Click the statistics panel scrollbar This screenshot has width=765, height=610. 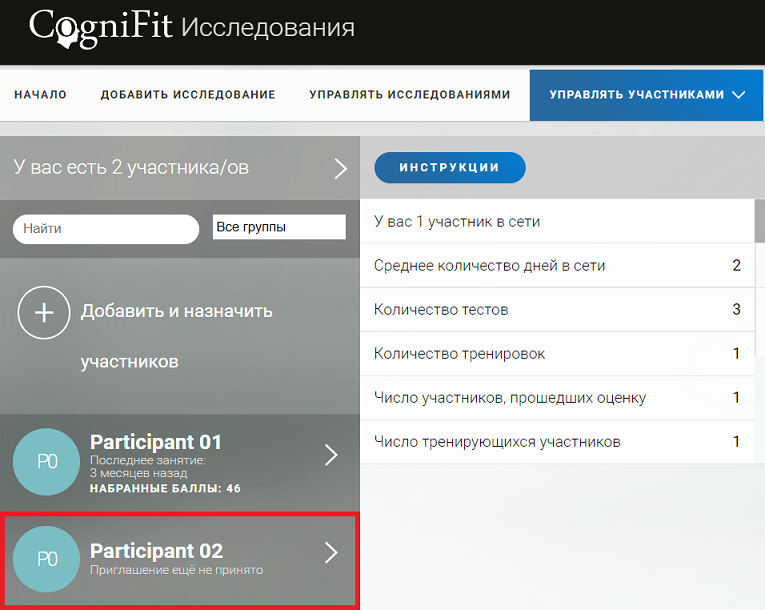click(x=759, y=222)
